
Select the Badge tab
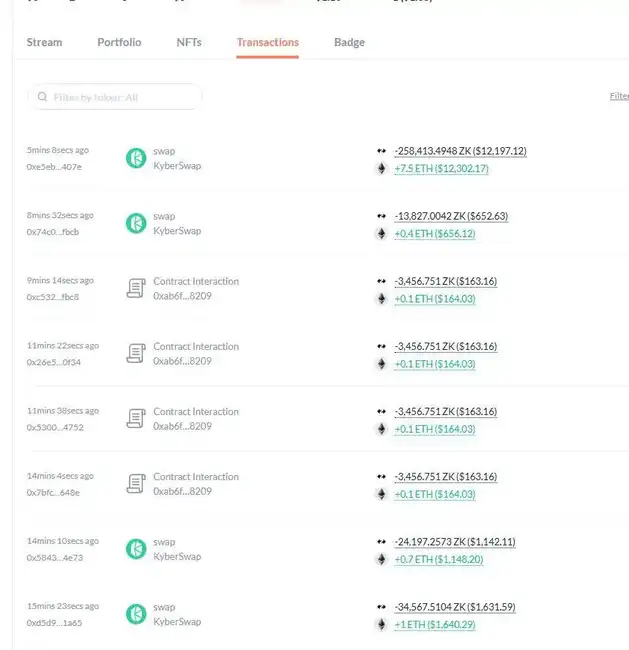(x=349, y=42)
